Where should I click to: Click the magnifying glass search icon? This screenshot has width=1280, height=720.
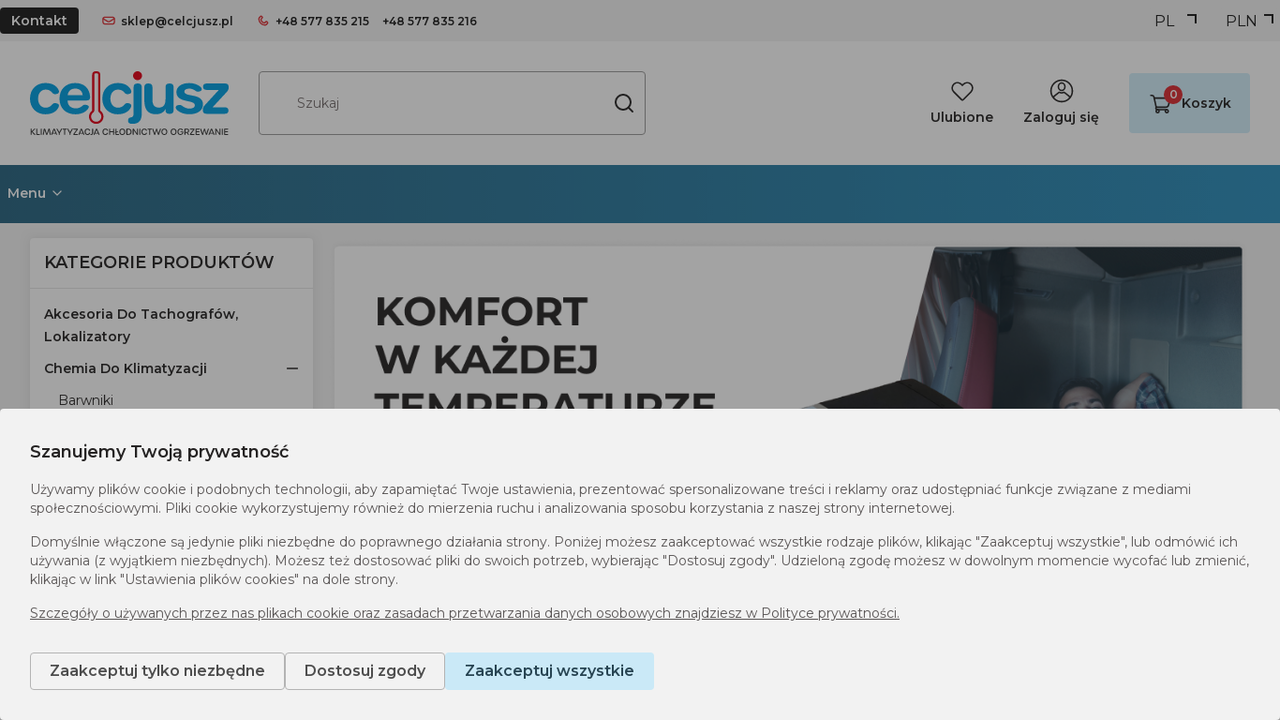click(624, 103)
